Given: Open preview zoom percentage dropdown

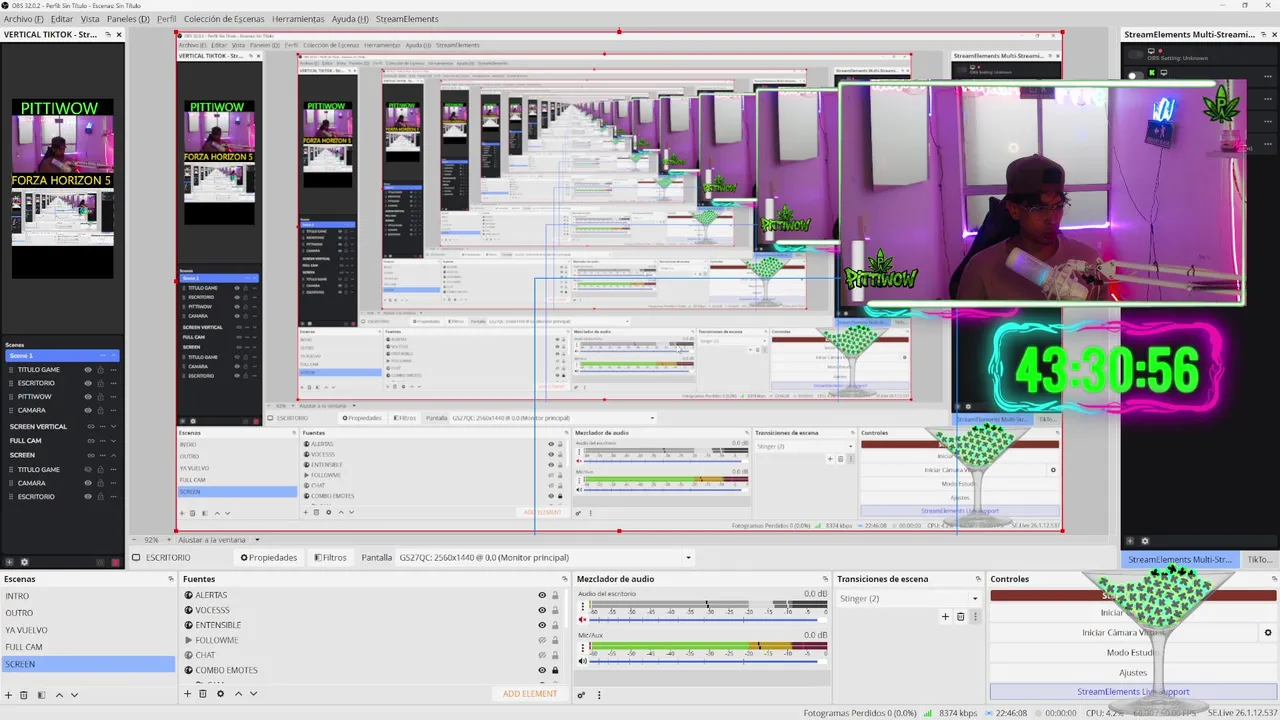Looking at the screenshot, I should pyautogui.click(x=153, y=540).
